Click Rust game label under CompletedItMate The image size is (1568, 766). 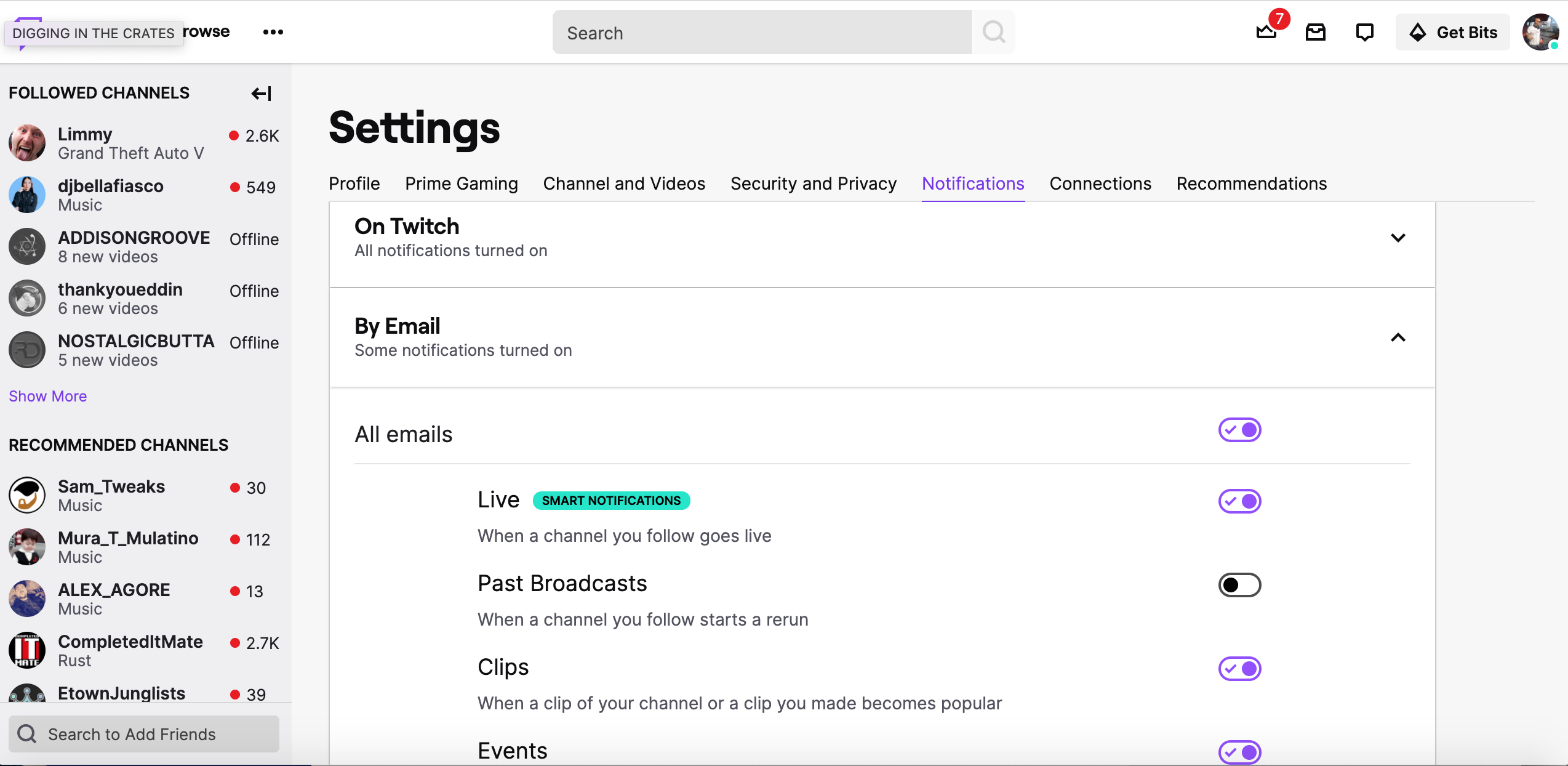(x=74, y=661)
